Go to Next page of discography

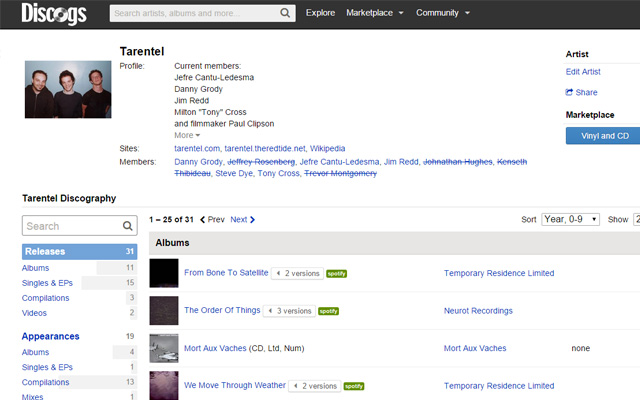(242, 220)
